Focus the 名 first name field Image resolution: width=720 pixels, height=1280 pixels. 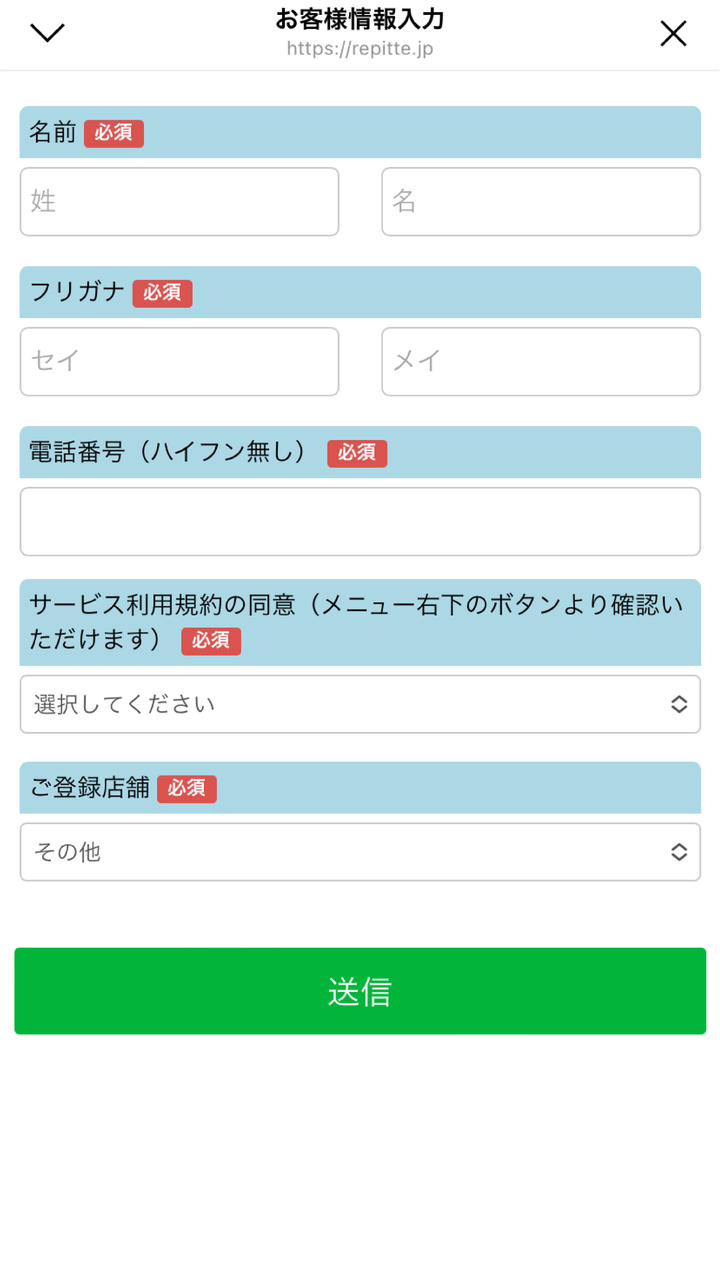pyautogui.click(x=540, y=202)
